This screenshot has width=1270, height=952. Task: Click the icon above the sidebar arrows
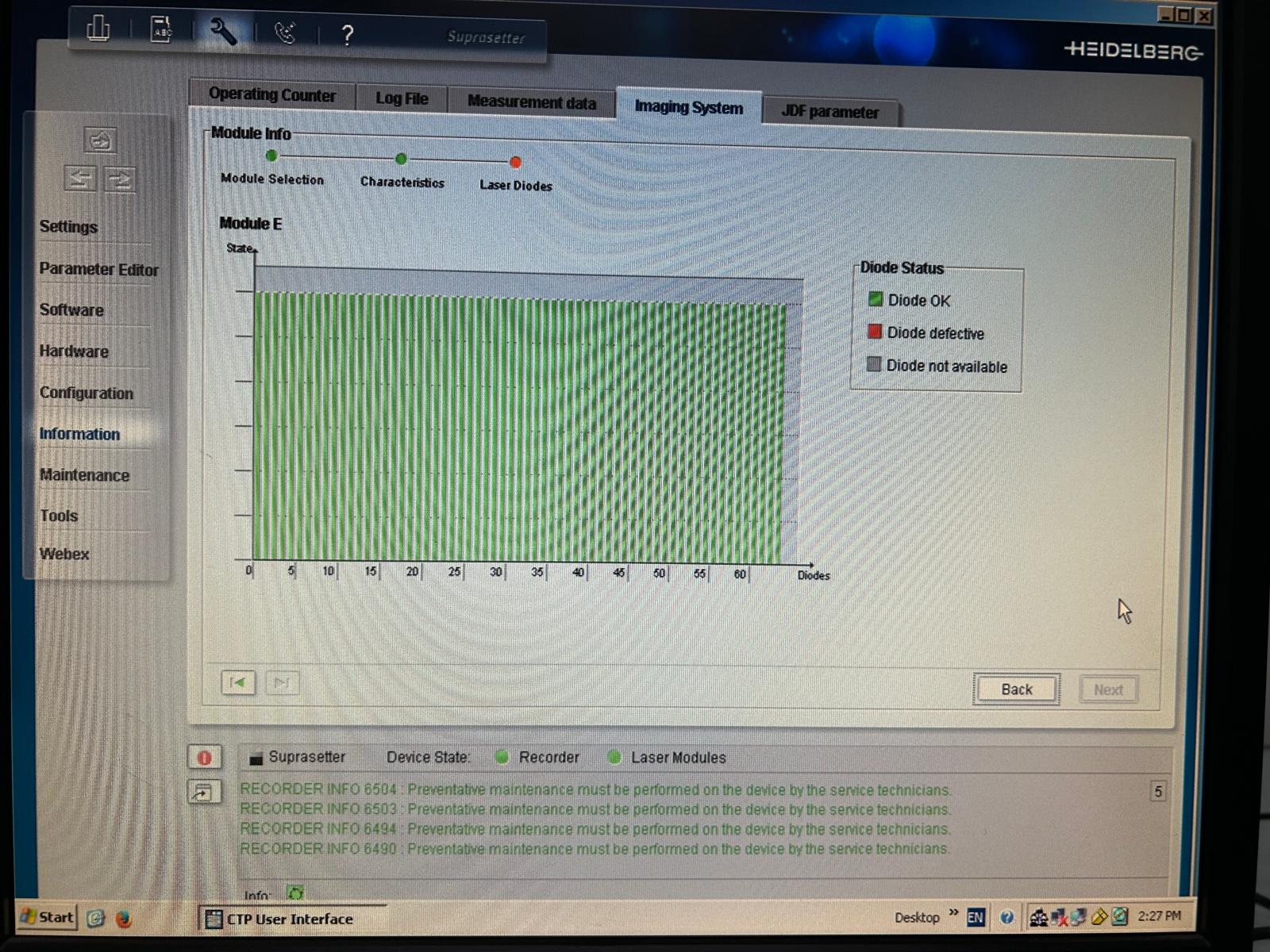coord(100,140)
